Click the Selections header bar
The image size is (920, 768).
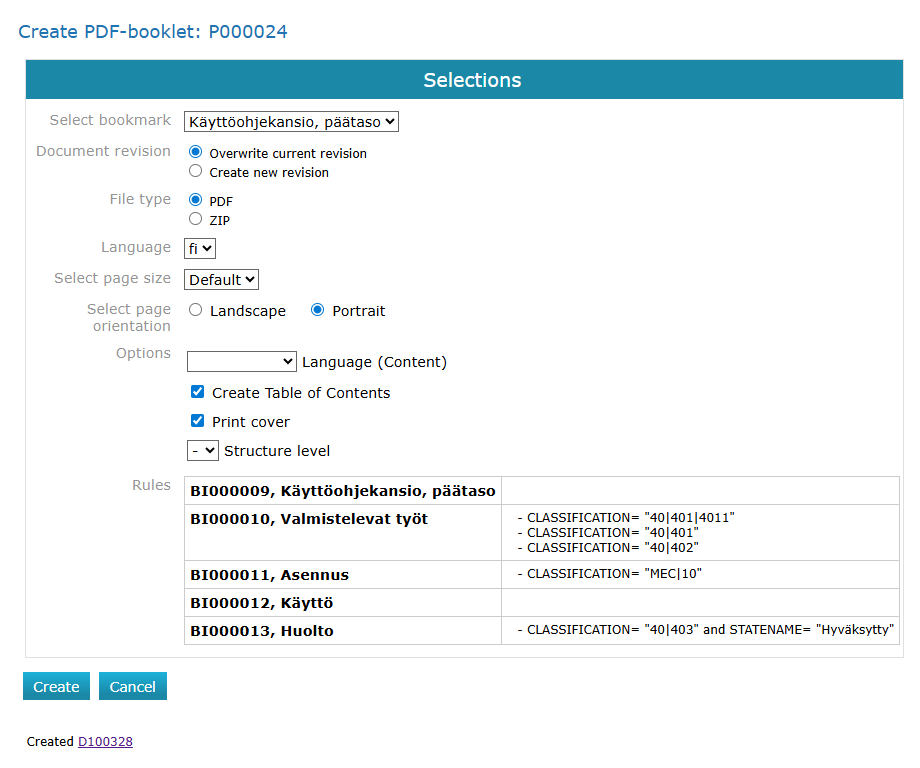coord(472,79)
